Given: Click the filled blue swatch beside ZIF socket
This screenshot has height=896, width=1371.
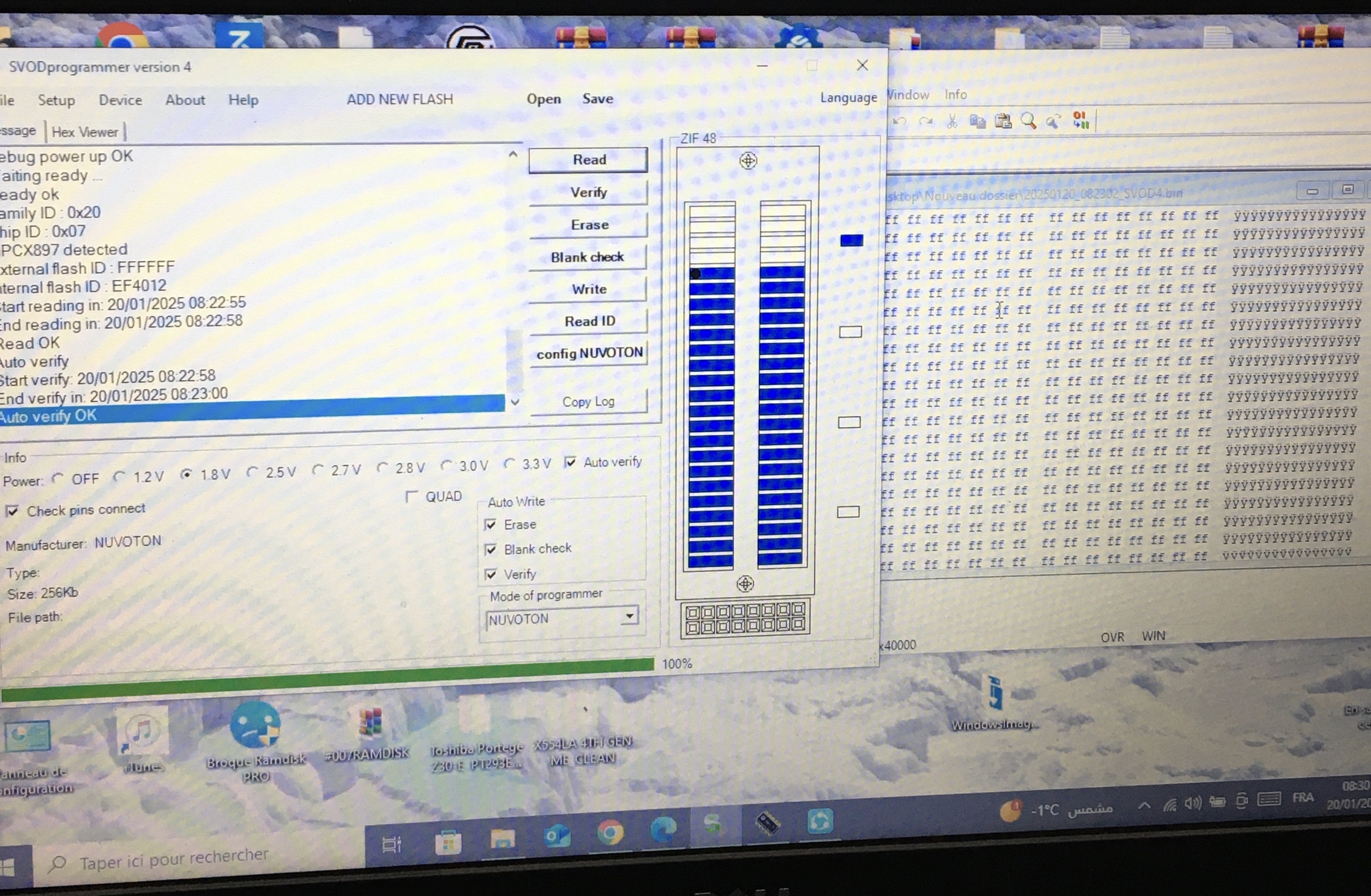Looking at the screenshot, I should pos(851,240).
